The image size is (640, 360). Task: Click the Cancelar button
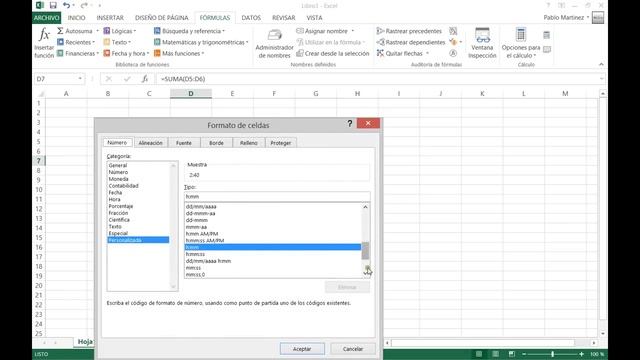(x=353, y=349)
